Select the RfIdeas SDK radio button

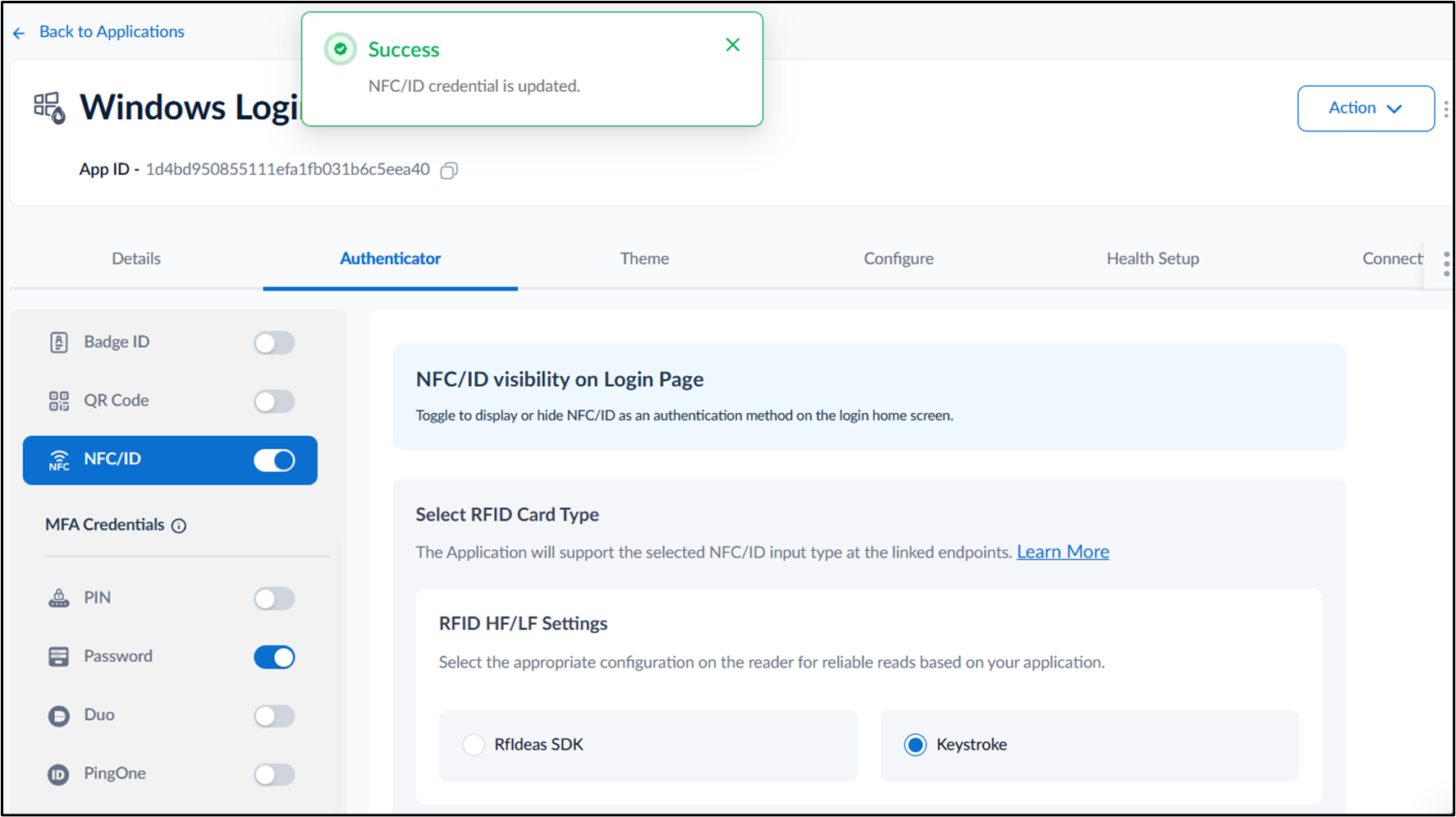tap(474, 745)
